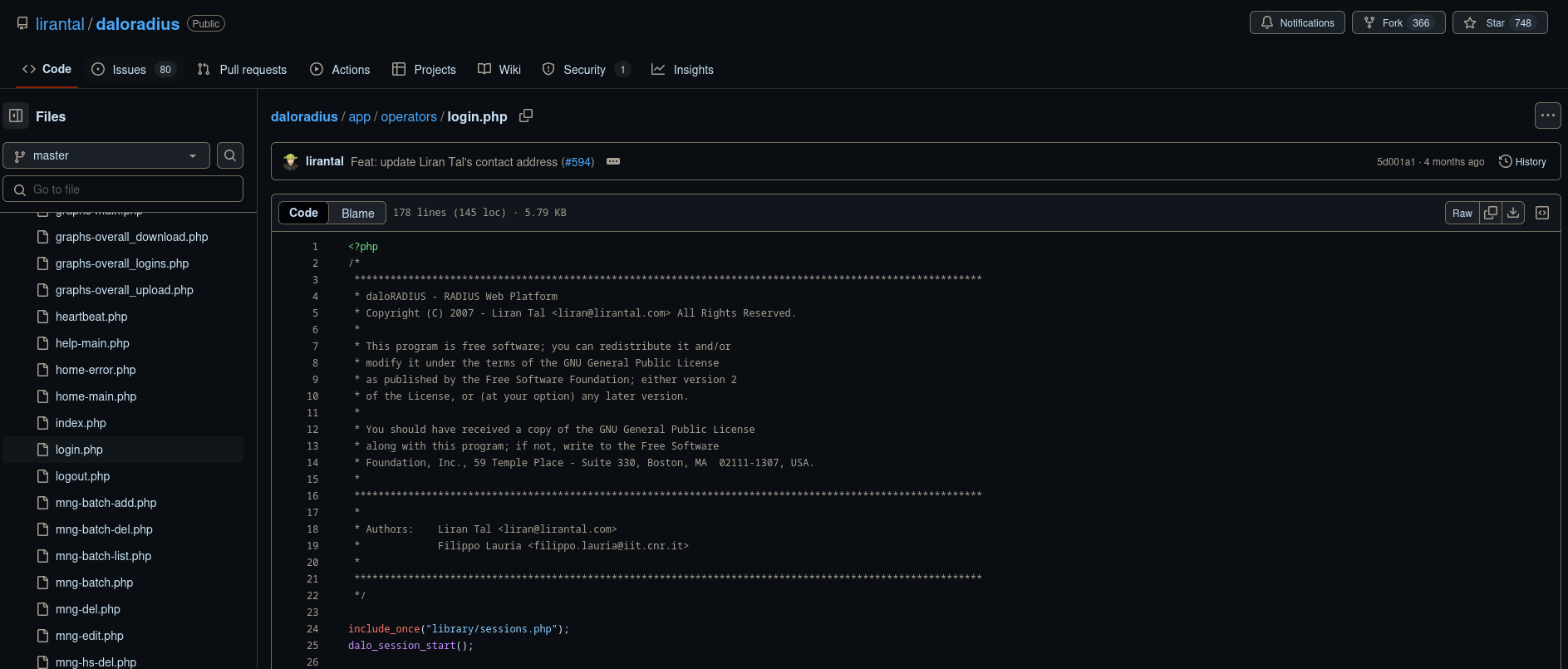Expand the commit message details ellipsis
The image size is (1568, 669).
(613, 161)
